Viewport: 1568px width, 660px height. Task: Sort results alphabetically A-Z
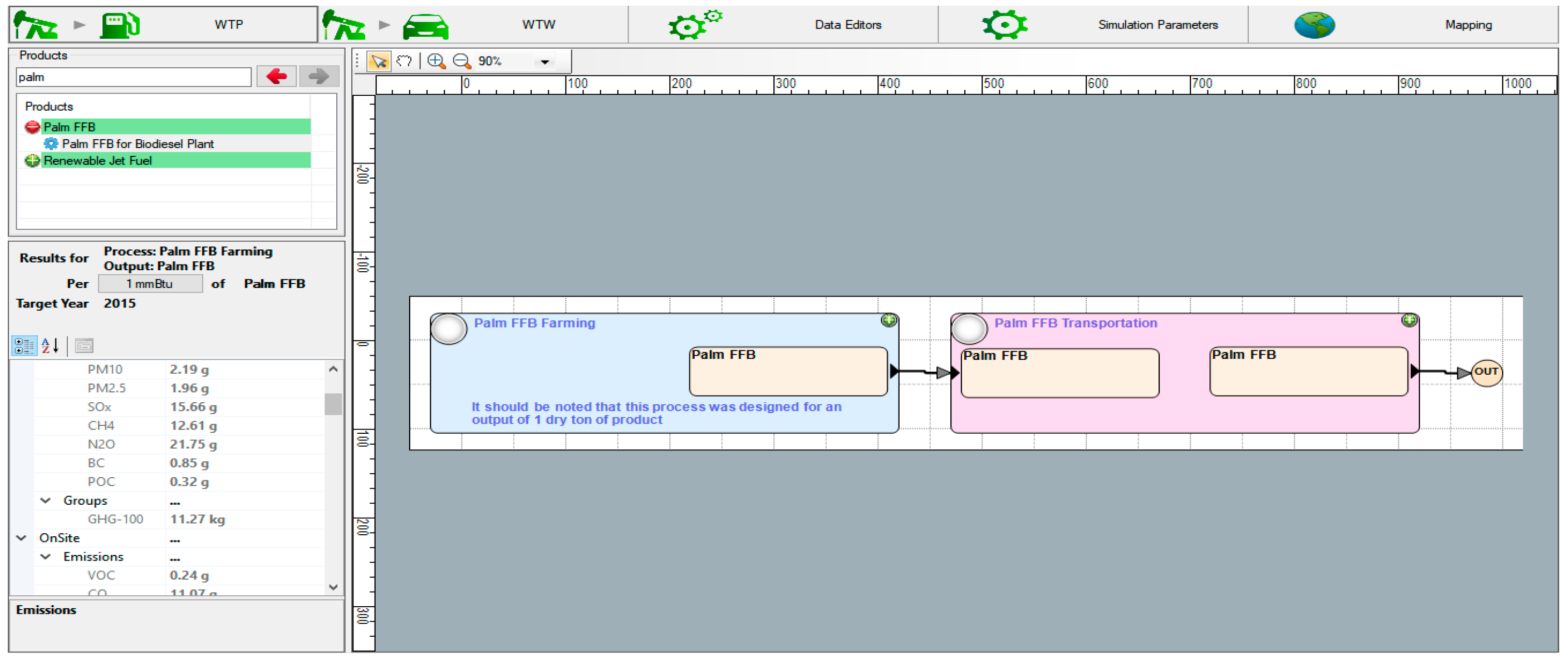[x=50, y=346]
